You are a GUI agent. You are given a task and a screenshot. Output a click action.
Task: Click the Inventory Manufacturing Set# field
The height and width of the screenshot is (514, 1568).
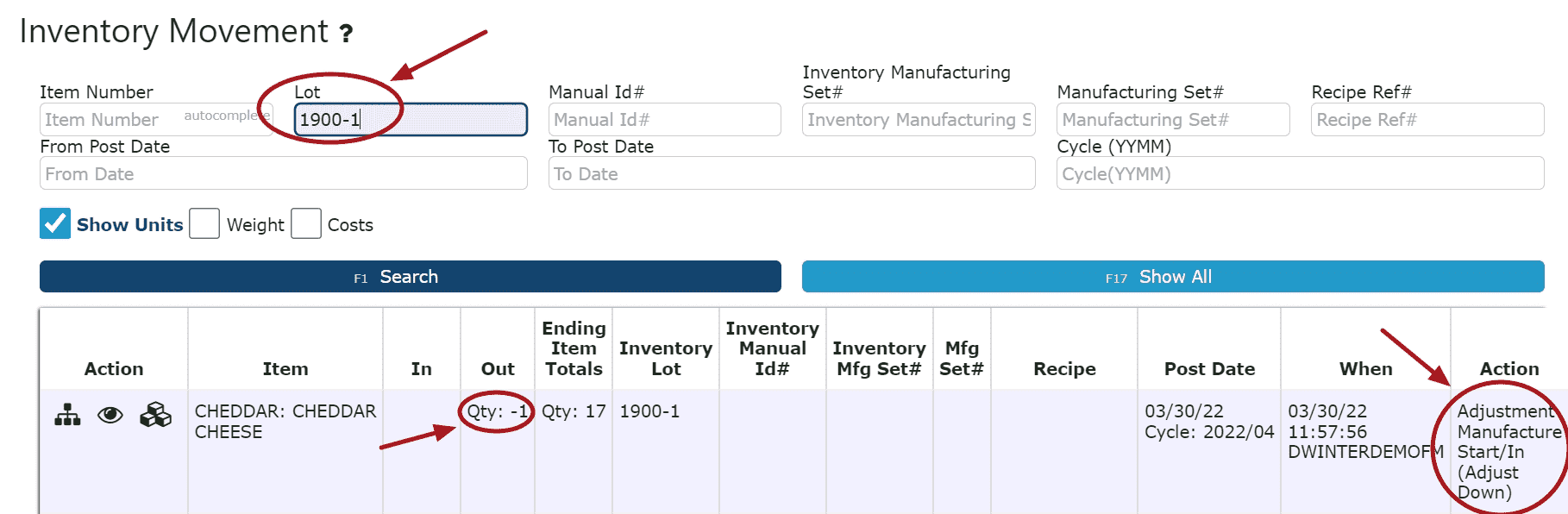point(918,120)
